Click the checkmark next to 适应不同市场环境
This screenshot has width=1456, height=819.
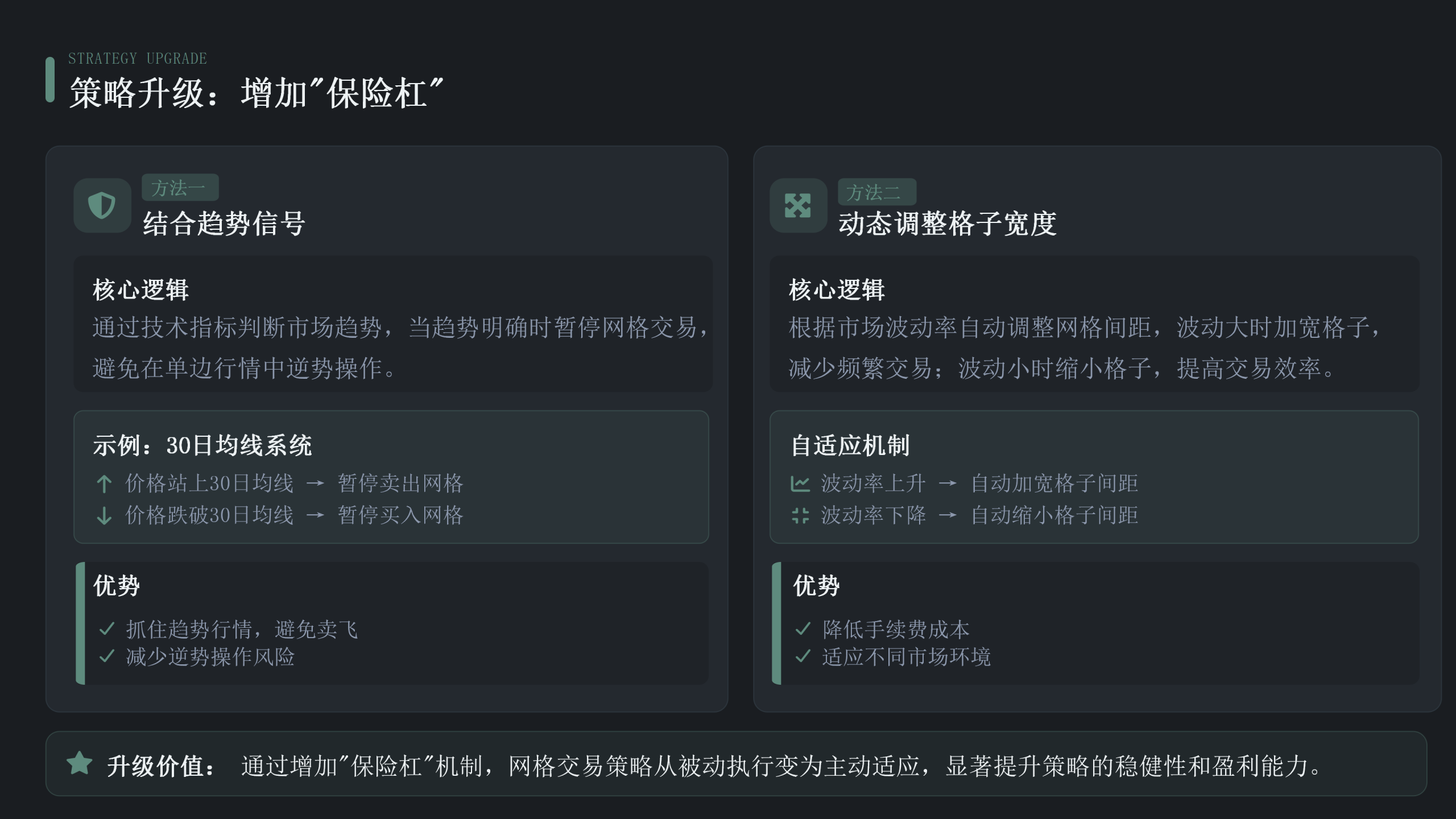click(803, 656)
